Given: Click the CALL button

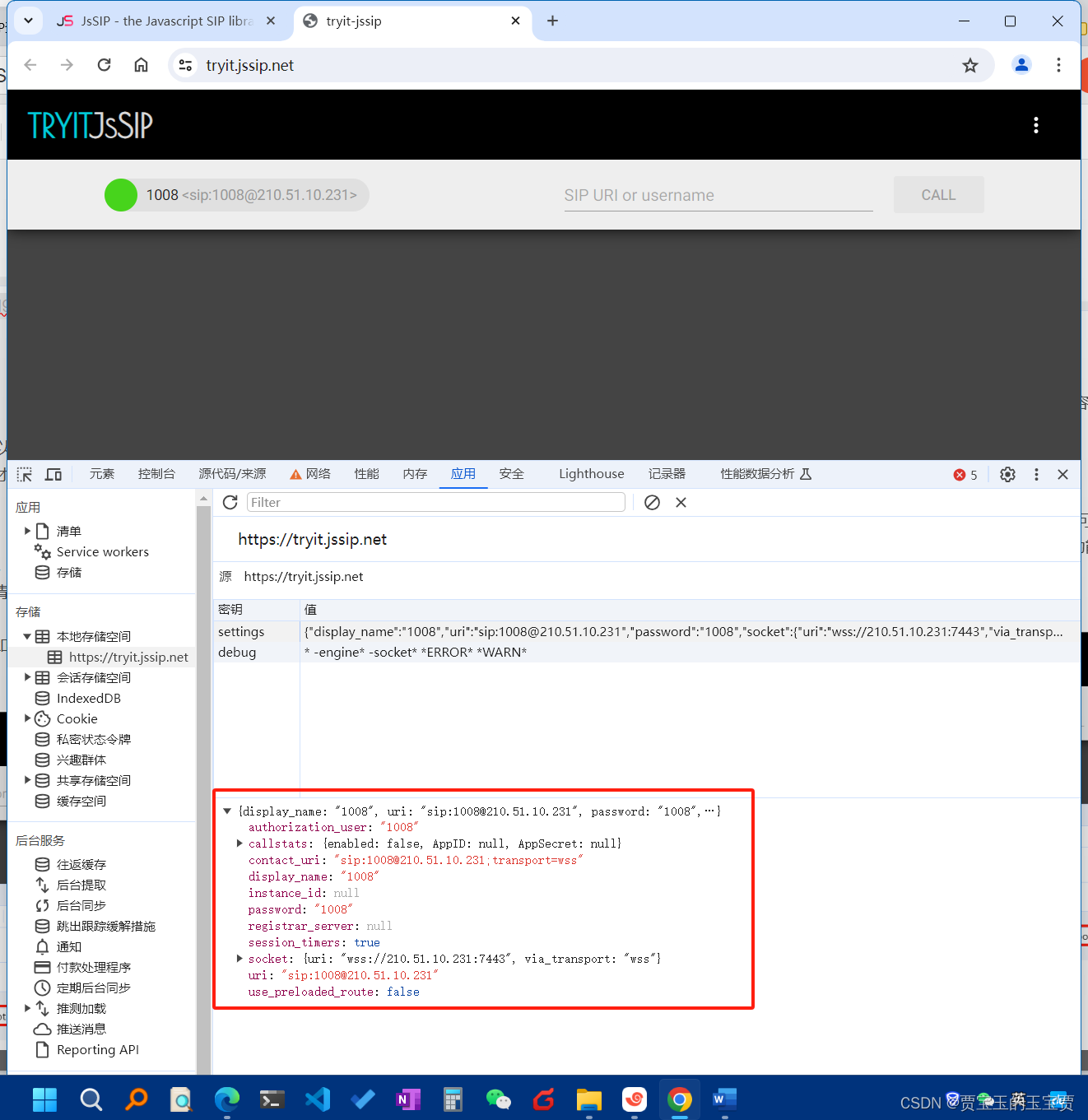Looking at the screenshot, I should (x=938, y=195).
